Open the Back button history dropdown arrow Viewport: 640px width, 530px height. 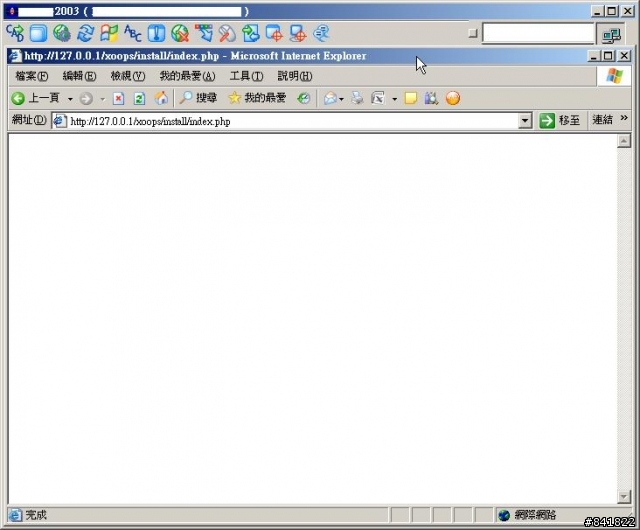pos(70,99)
